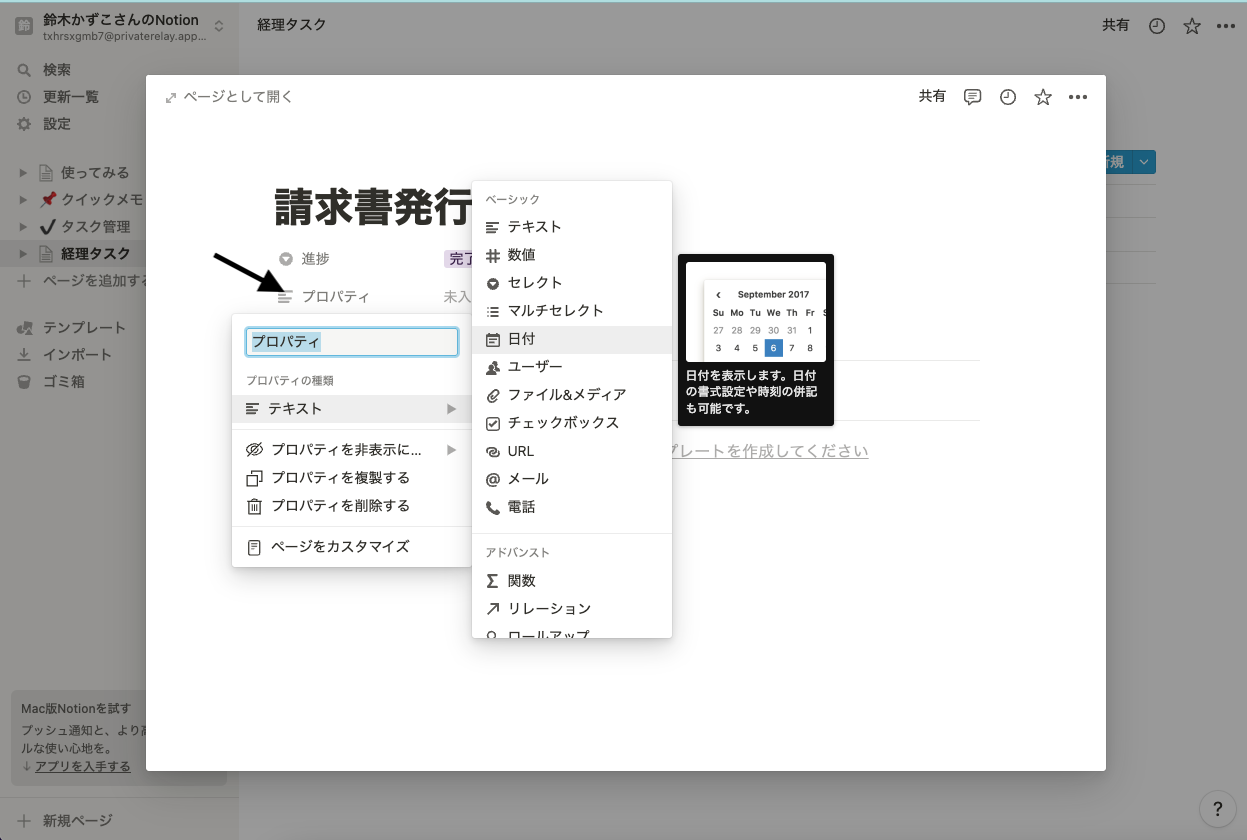Click the calendar icon next to 日付
The image size is (1247, 840).
click(492, 340)
